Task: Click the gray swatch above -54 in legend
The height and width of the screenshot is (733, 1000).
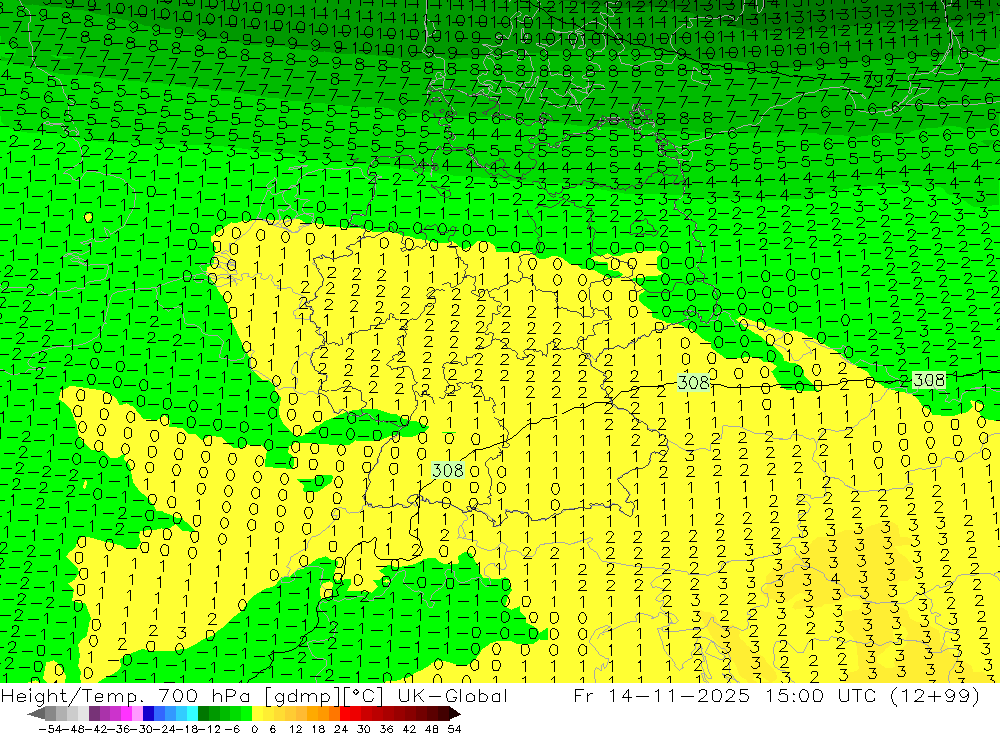Action: point(50,713)
